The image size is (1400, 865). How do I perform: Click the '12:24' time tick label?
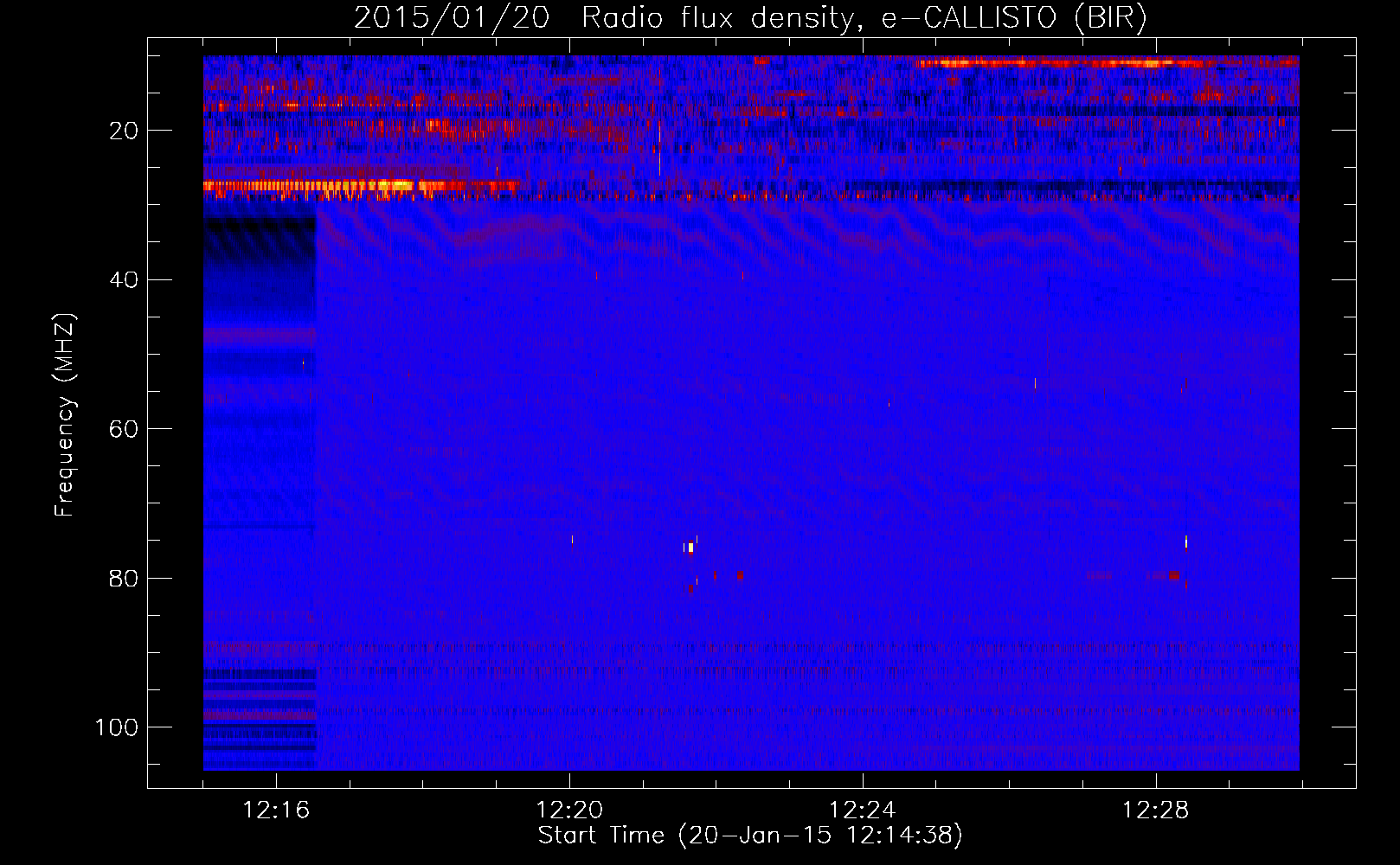(863, 811)
